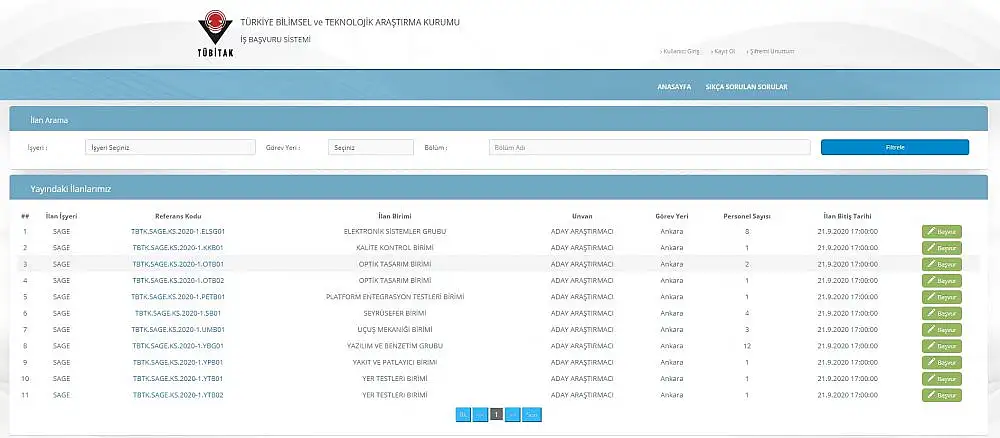Open reference TBTK.SAGE.KS.2020-1.KKB01
Image resolution: width=1000 pixels, height=438 pixels.
[178, 248]
